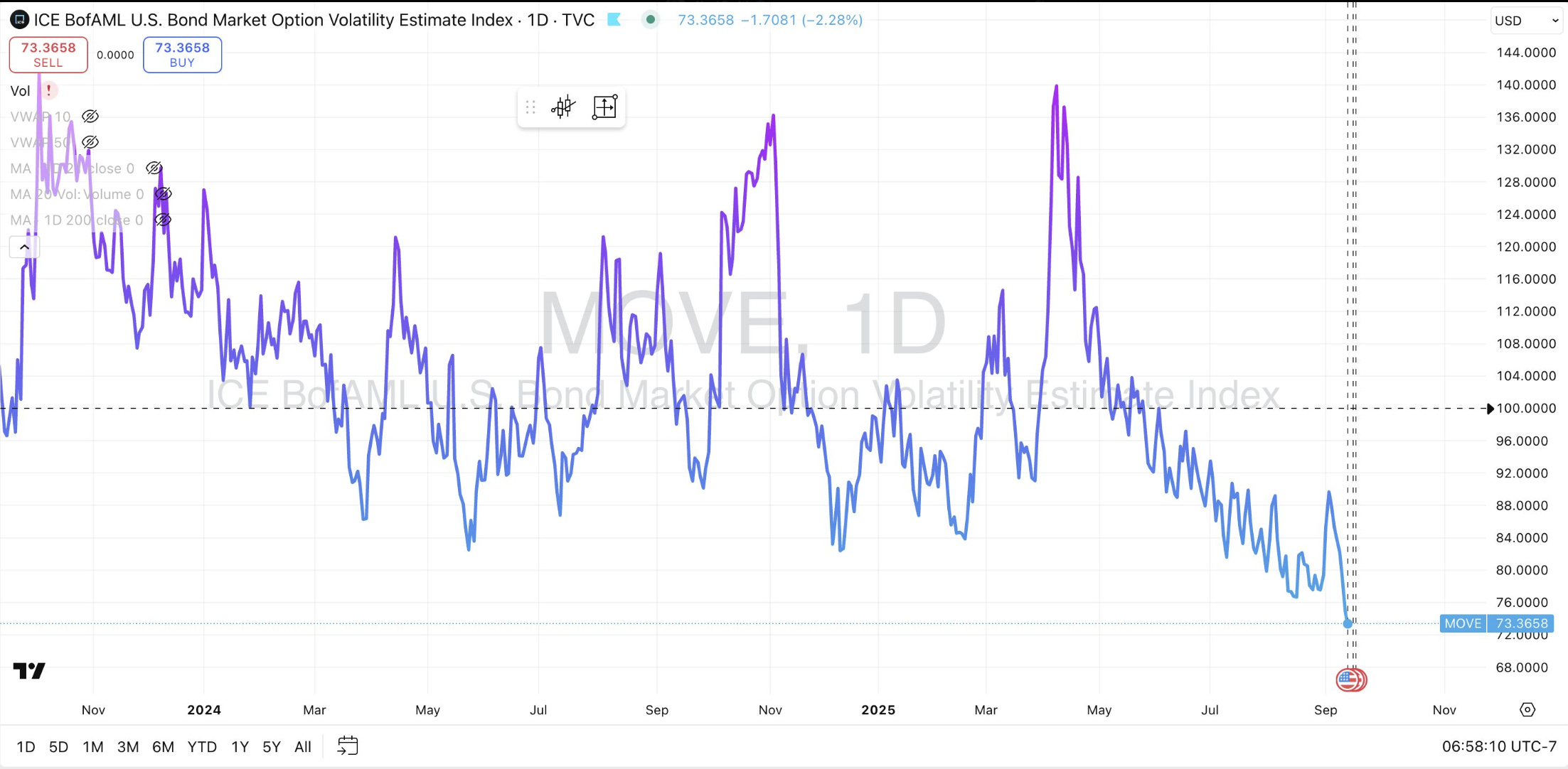This screenshot has height=769, width=1568.
Task: Open the USD currency dropdown
Action: (1526, 21)
